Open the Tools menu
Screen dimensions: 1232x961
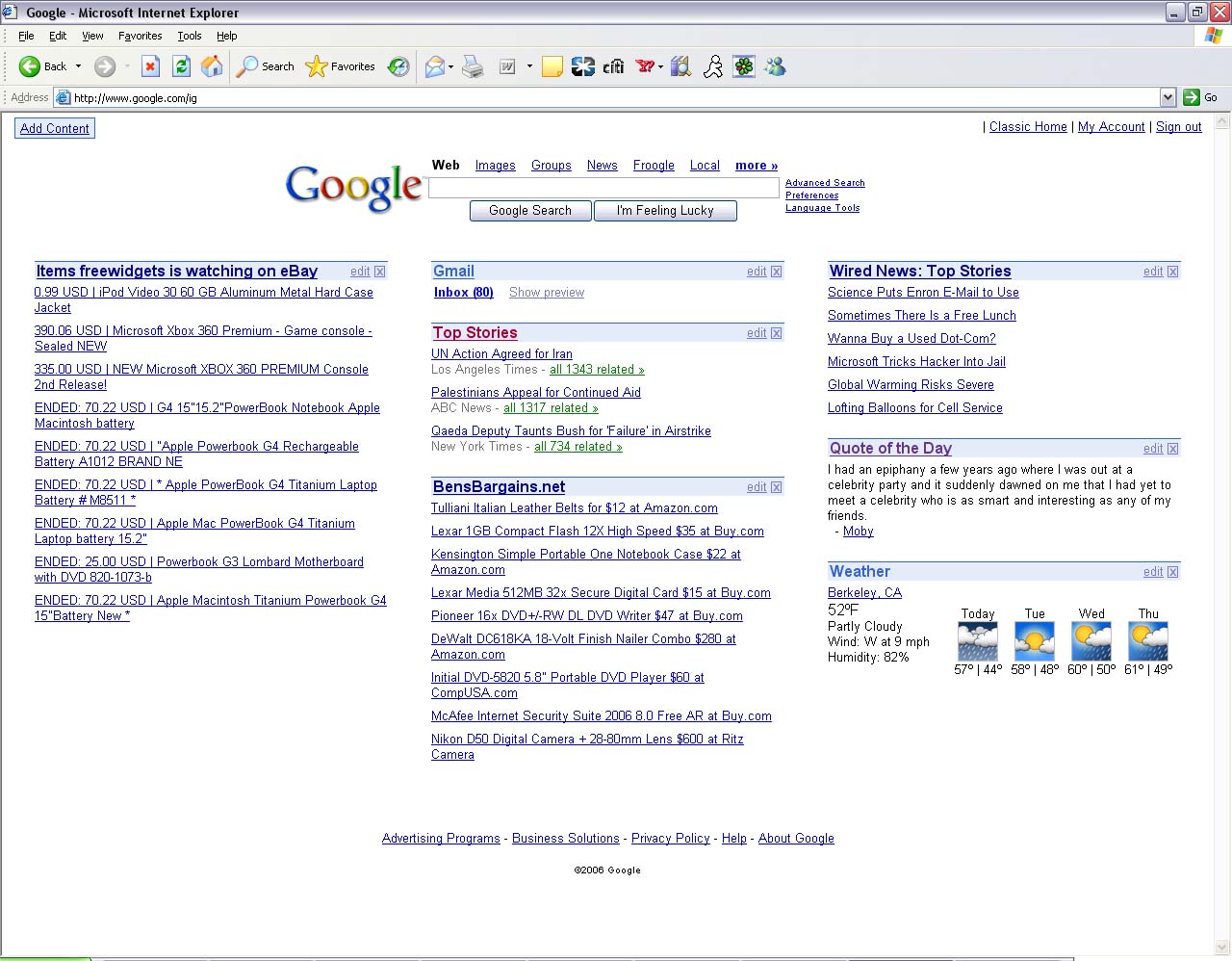[x=189, y=36]
